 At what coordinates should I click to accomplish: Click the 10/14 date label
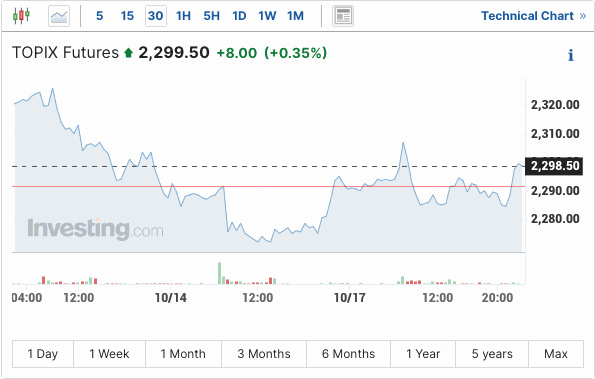click(171, 298)
